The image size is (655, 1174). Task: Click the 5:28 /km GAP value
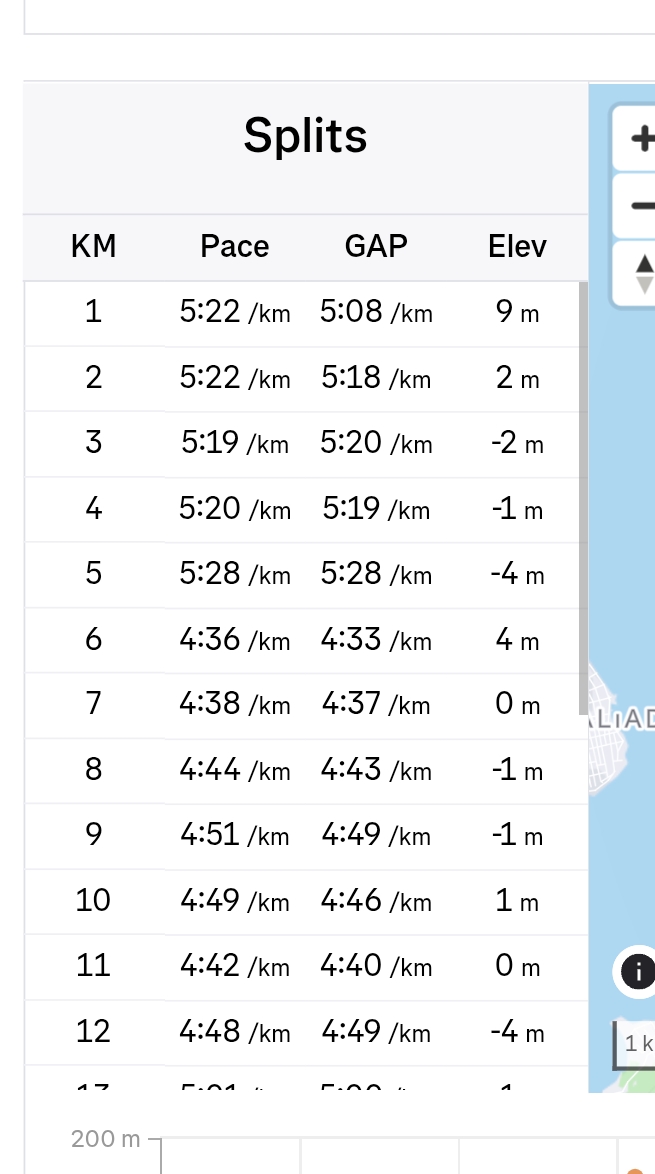click(376, 574)
